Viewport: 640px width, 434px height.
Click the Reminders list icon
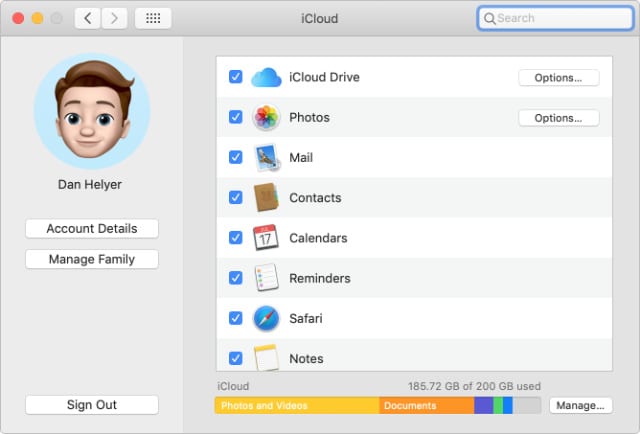pos(267,278)
